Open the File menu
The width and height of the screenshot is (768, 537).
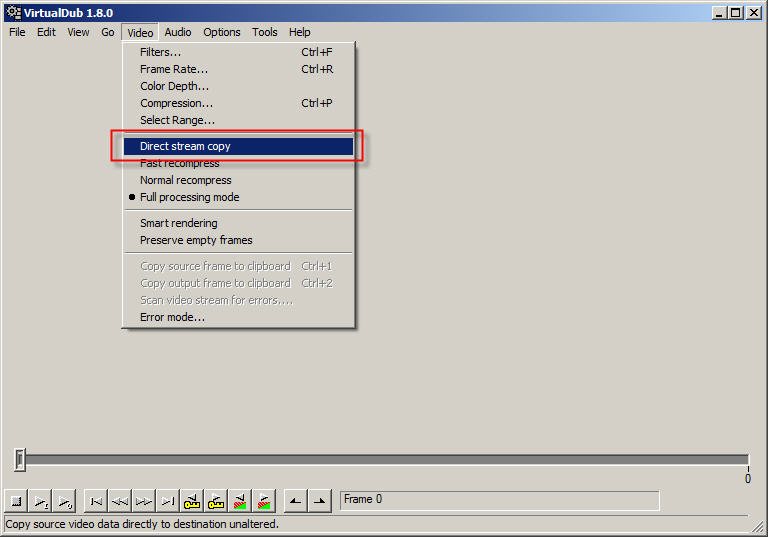[x=17, y=32]
